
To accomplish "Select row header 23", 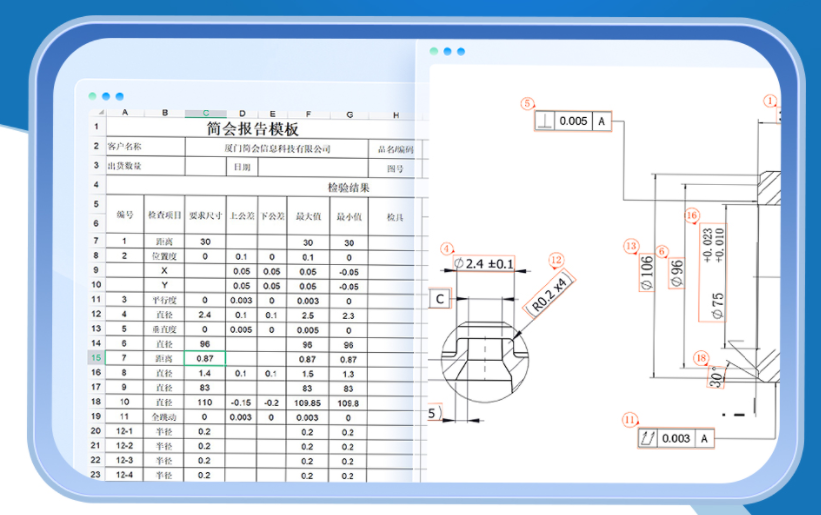I will pyautogui.click(x=95, y=474).
